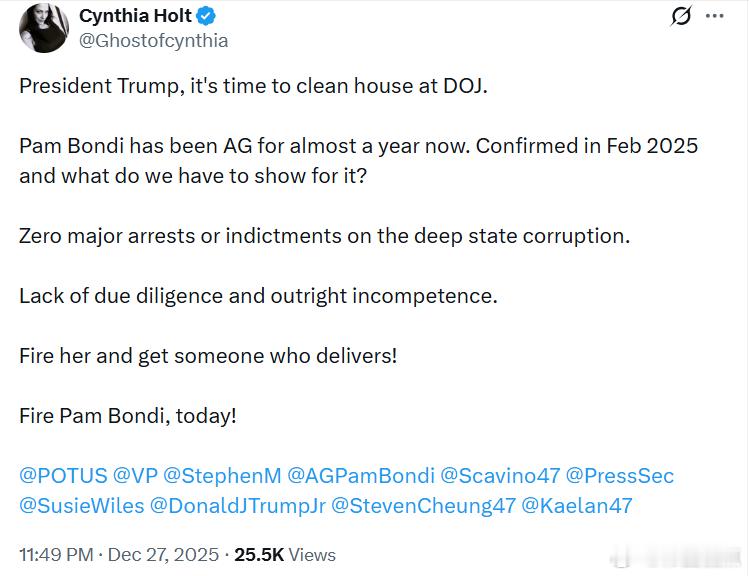This screenshot has height=576, width=749.
Task: Click the @Kaelan47 mention
Action: (x=577, y=505)
